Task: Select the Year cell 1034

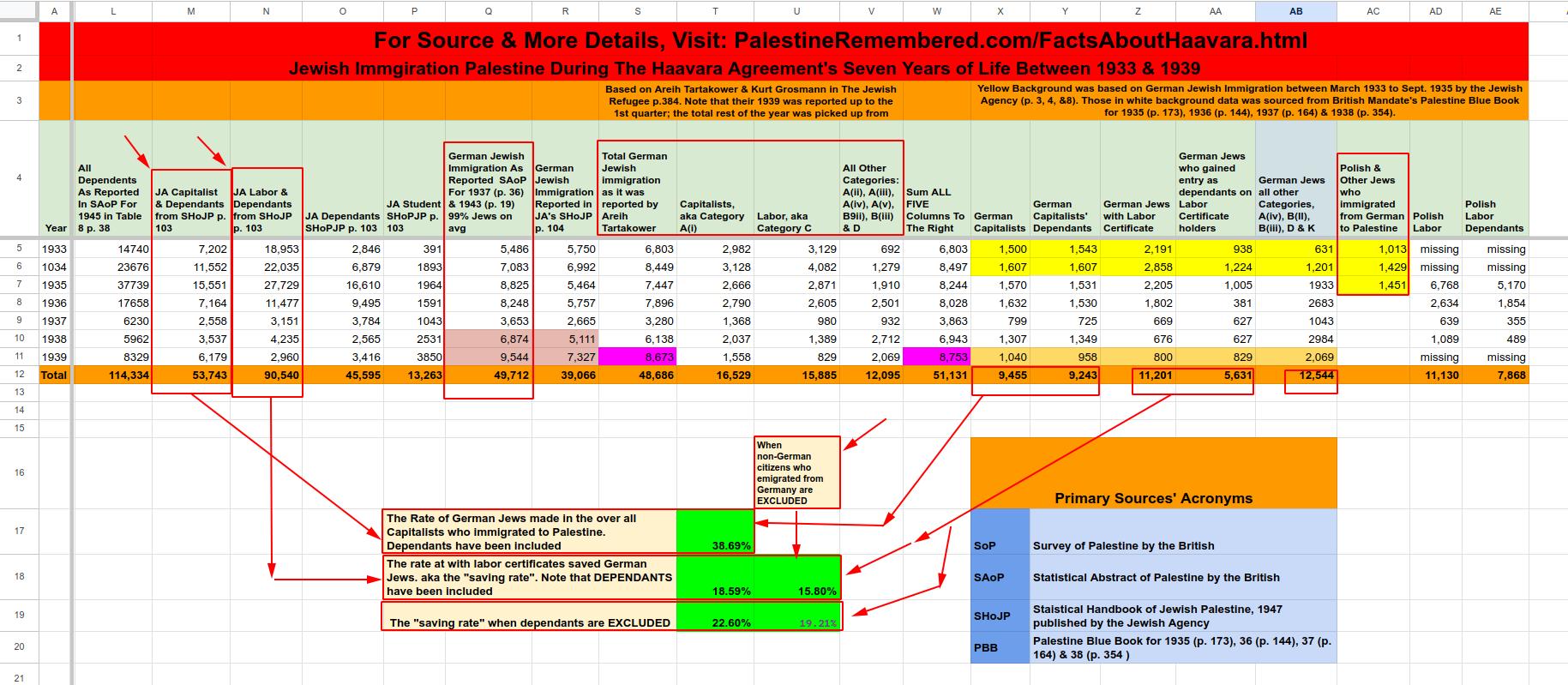Action: (56, 267)
